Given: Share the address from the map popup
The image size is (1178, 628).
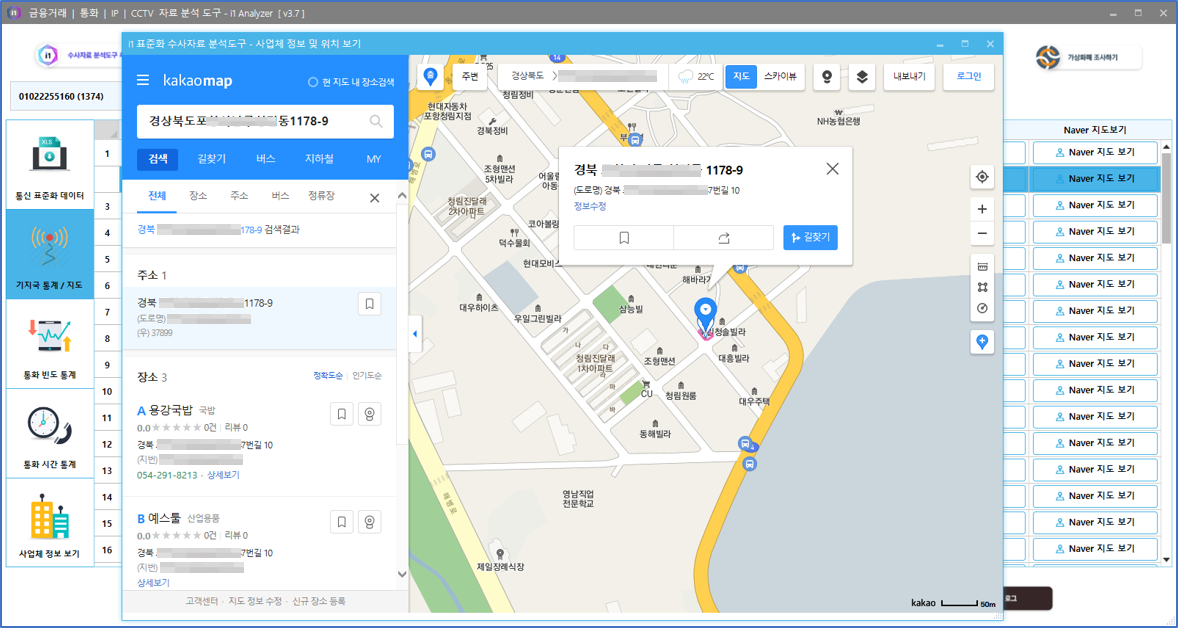Looking at the screenshot, I should [723, 237].
